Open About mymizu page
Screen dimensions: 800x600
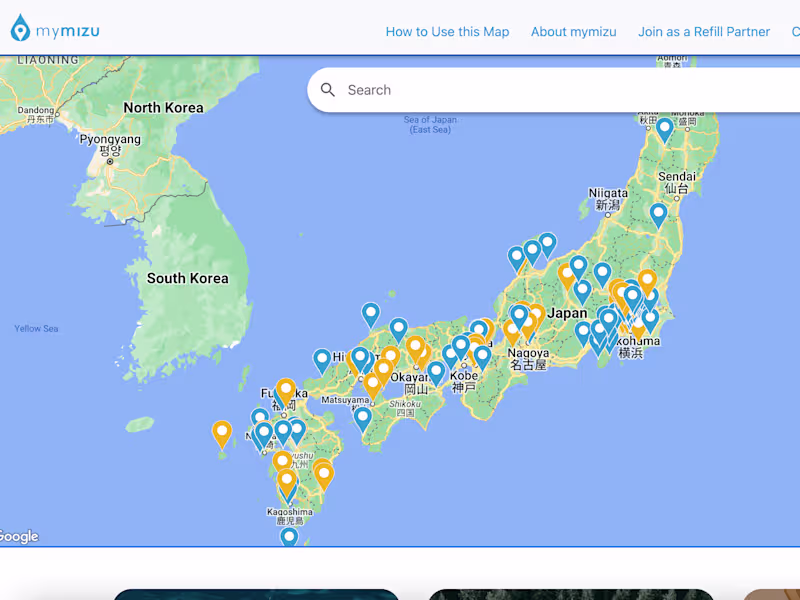pos(573,32)
